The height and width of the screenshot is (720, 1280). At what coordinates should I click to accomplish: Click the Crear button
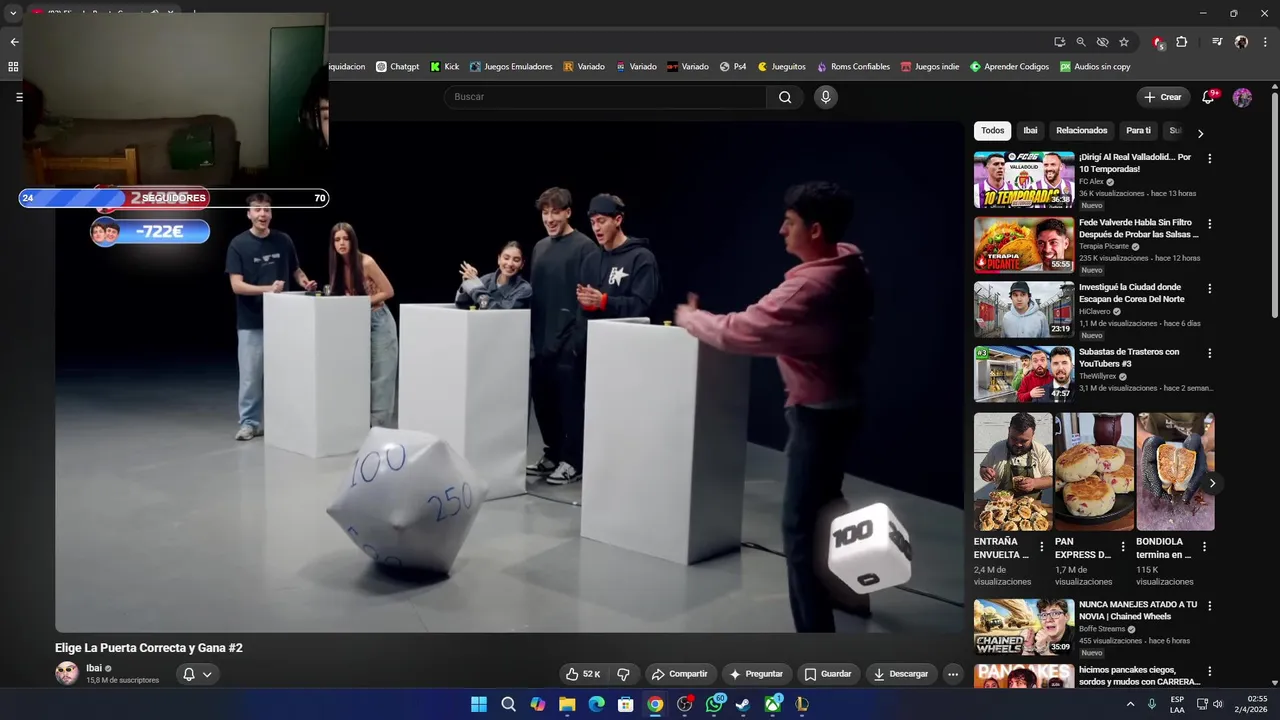1163,97
